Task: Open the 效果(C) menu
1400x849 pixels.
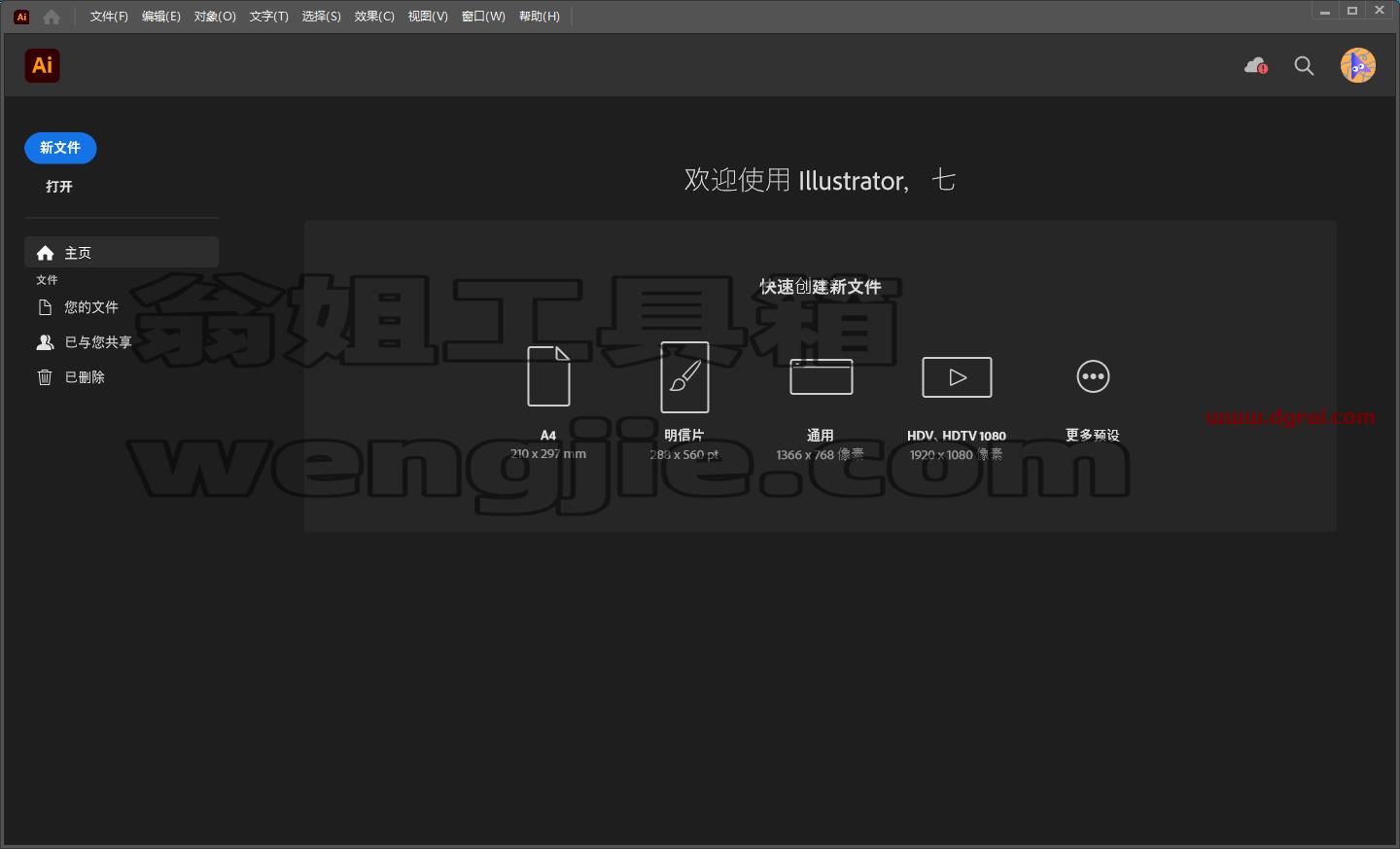Action: coord(374,17)
